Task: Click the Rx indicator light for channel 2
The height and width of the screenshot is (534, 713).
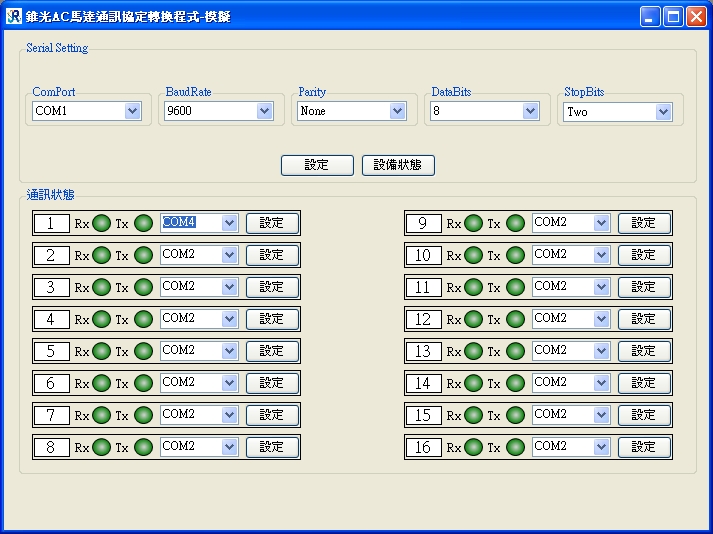Action: click(101, 255)
